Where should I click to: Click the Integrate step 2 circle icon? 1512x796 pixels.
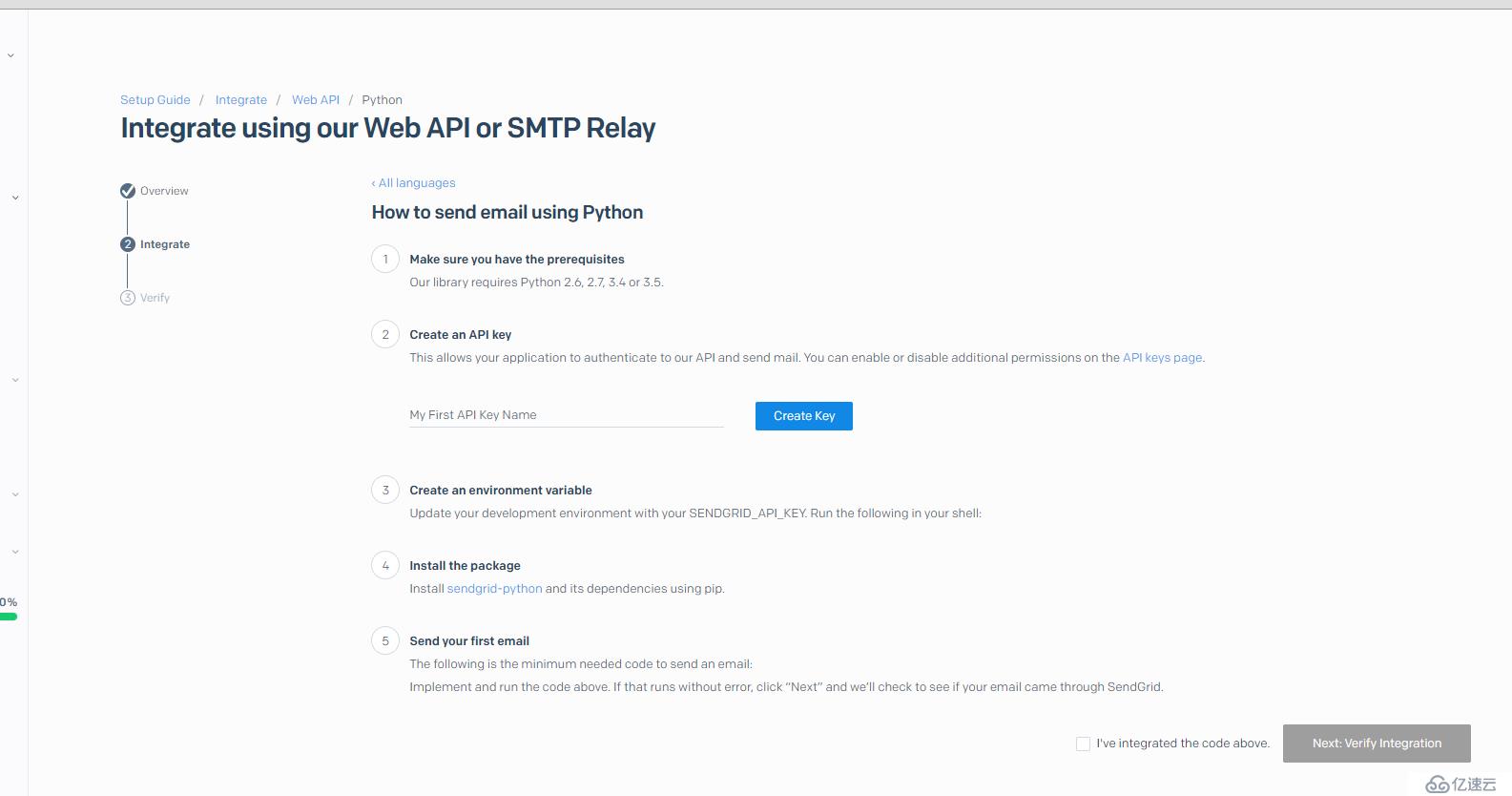(128, 244)
